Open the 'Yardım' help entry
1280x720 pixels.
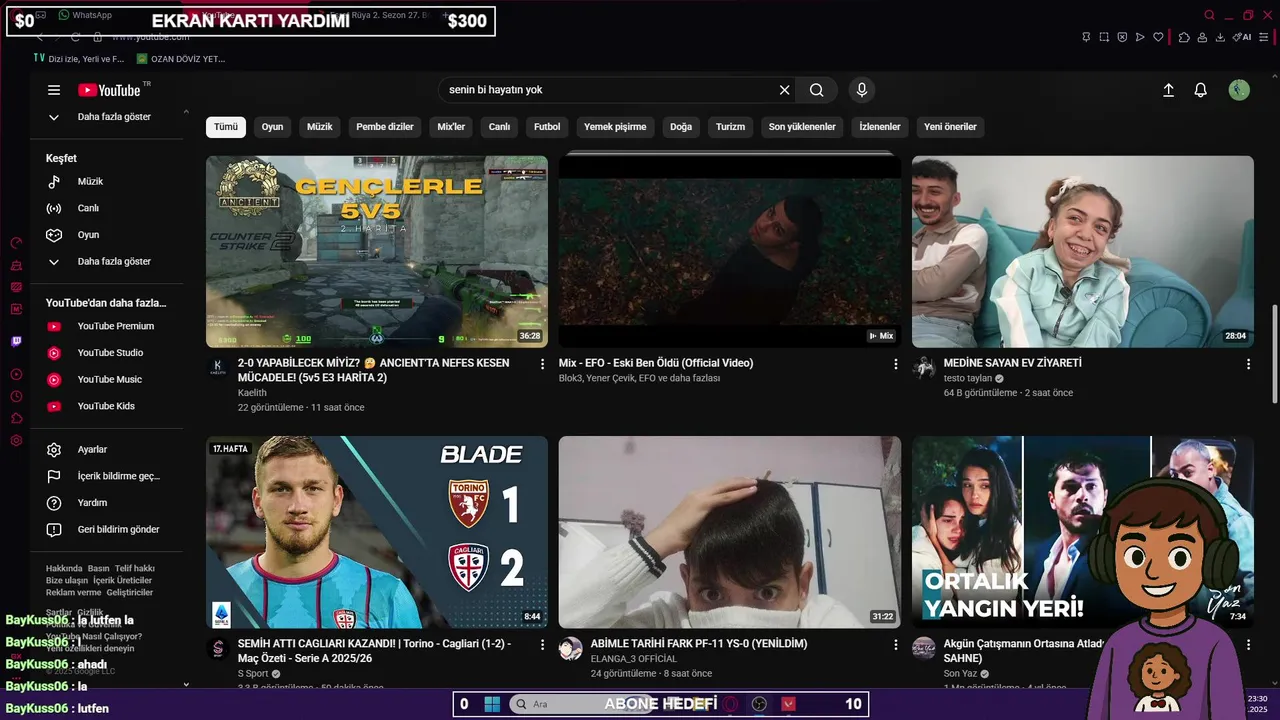coord(92,503)
